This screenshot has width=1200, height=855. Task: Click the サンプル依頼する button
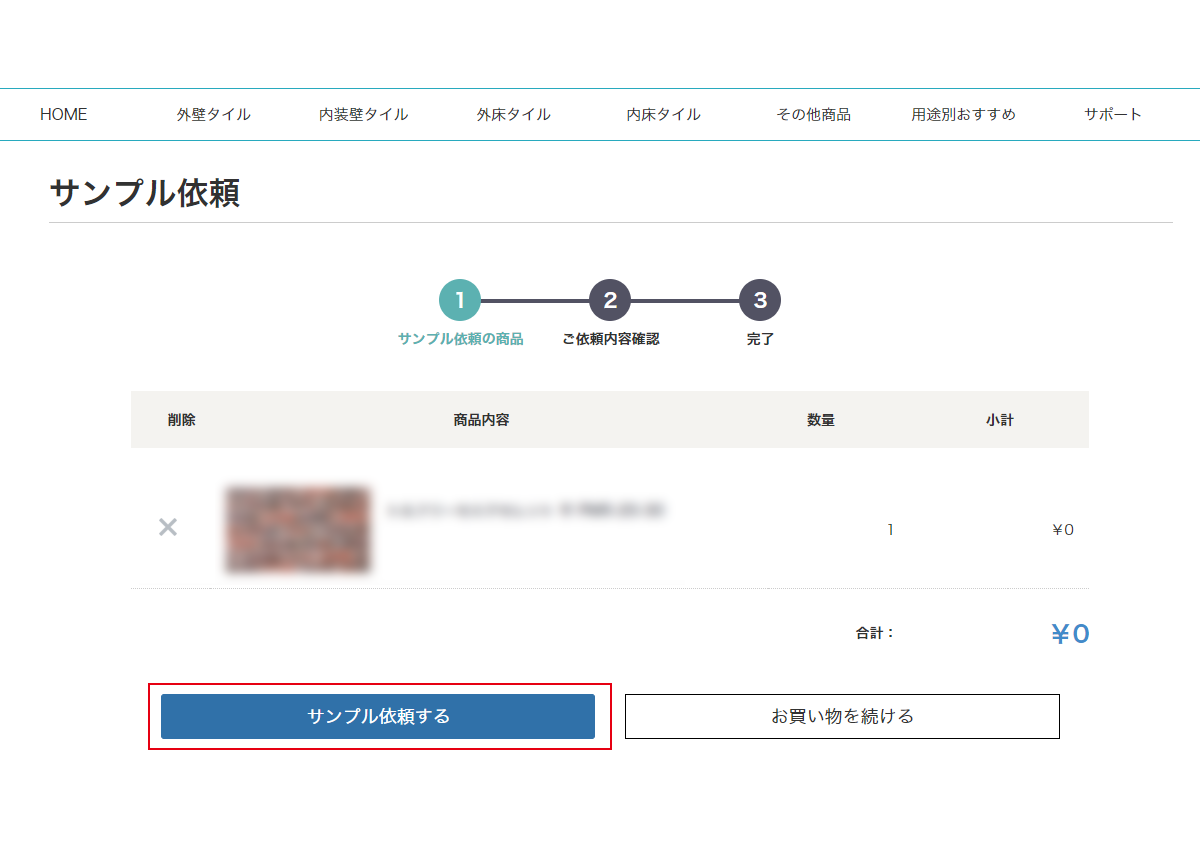coord(378,716)
